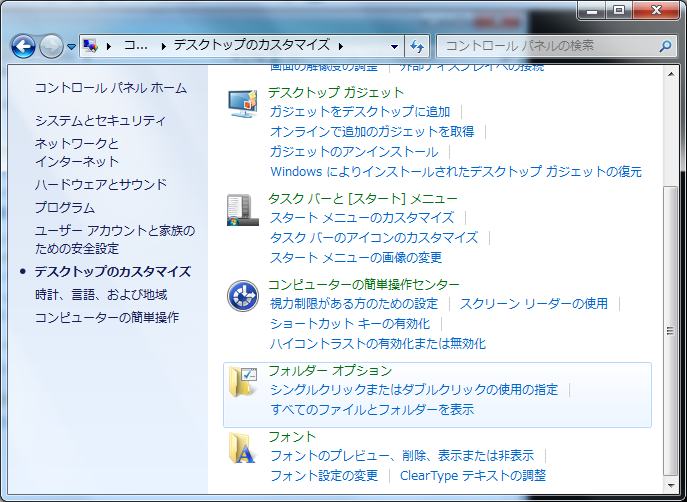Click タスク バーのアイコンのカスタマイズ

(x=374, y=237)
